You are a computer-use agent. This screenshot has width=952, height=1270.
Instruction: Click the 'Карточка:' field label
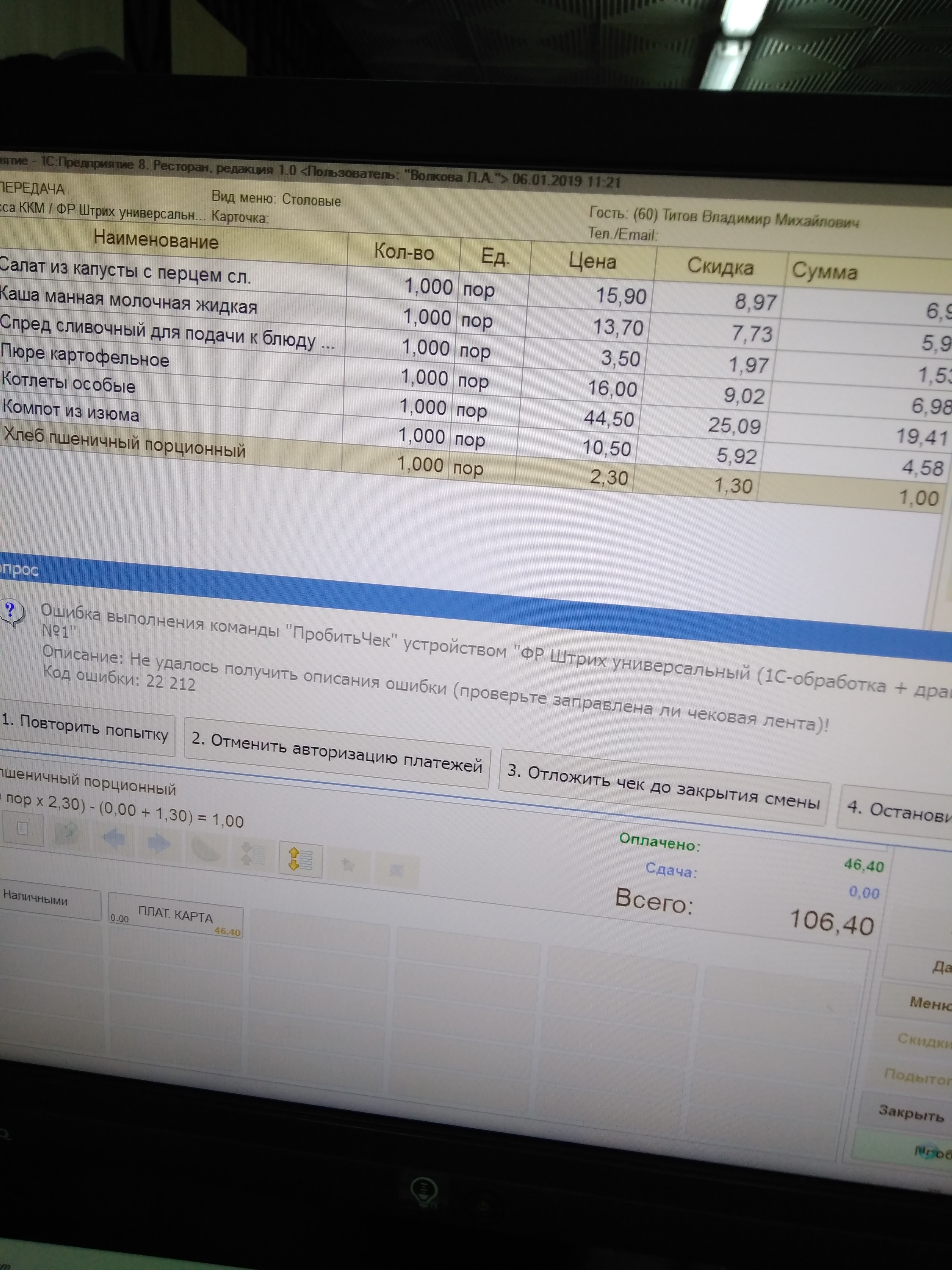(x=240, y=217)
